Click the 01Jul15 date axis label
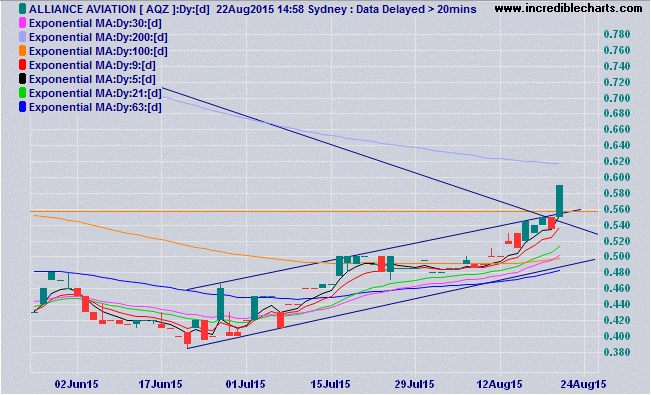The image size is (651, 395). click(x=245, y=384)
